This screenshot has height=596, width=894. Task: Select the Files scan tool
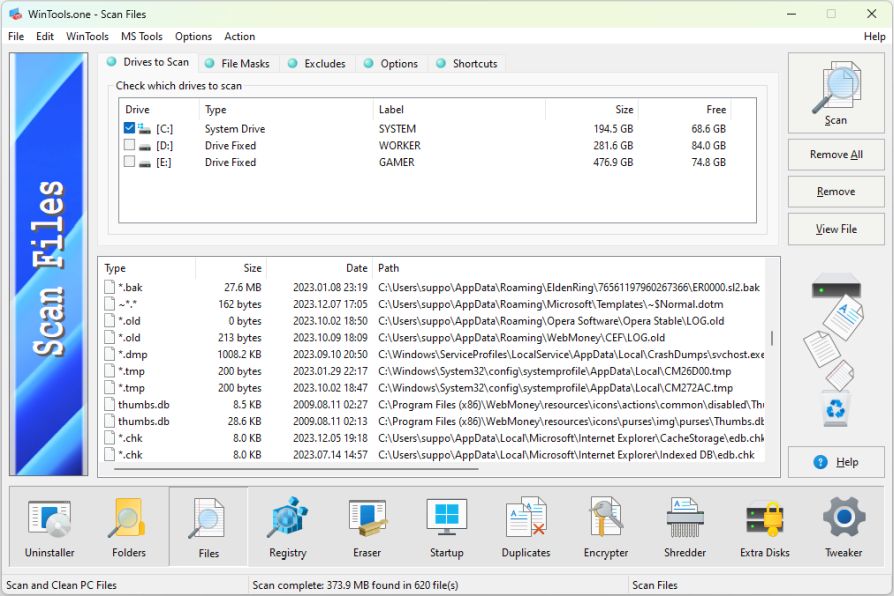(209, 526)
